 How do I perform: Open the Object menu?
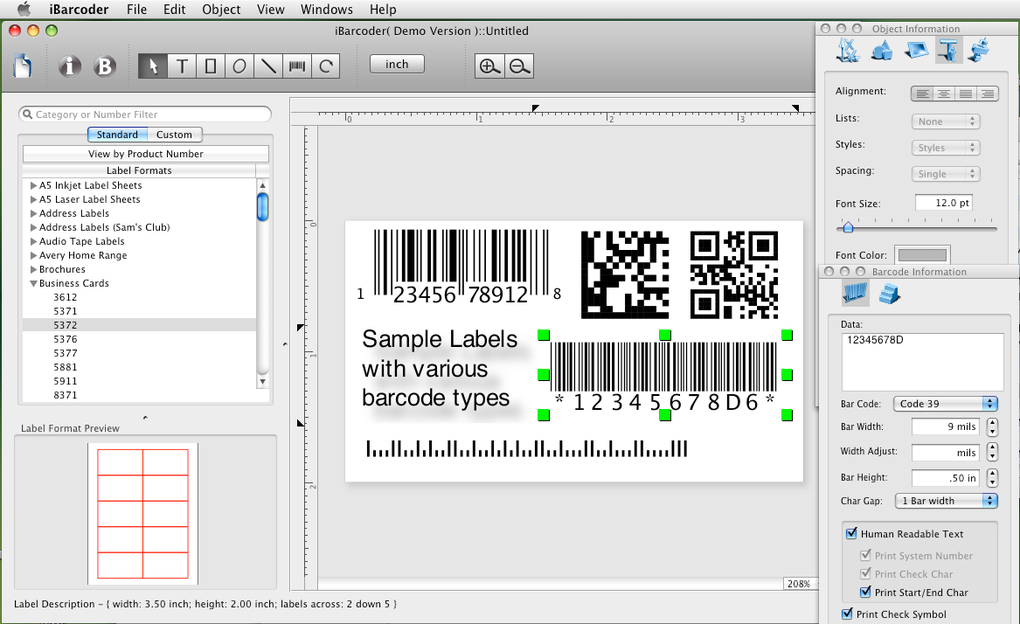(221, 9)
